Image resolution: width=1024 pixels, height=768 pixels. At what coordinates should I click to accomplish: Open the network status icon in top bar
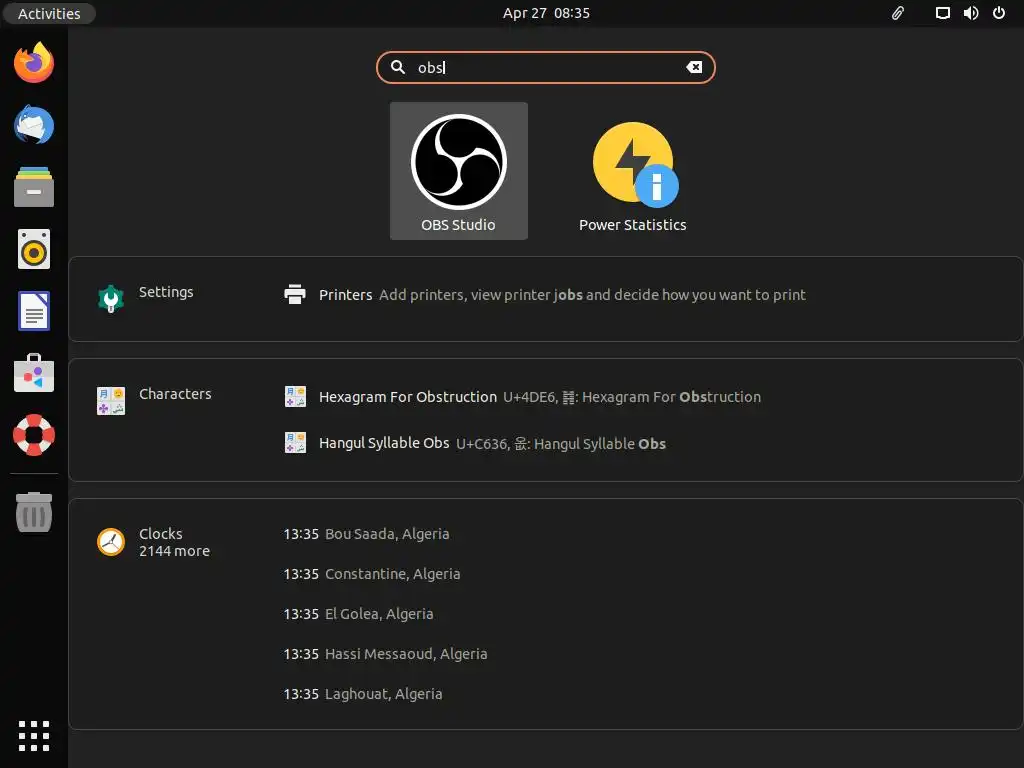(x=942, y=13)
